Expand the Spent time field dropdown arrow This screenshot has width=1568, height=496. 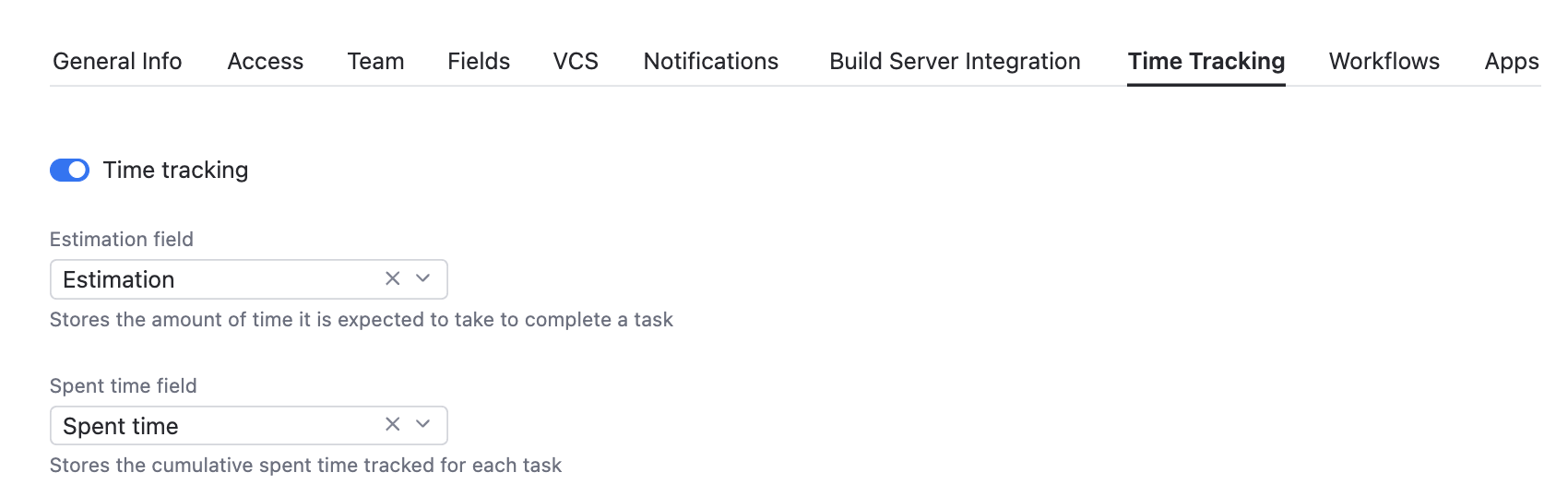(x=423, y=424)
